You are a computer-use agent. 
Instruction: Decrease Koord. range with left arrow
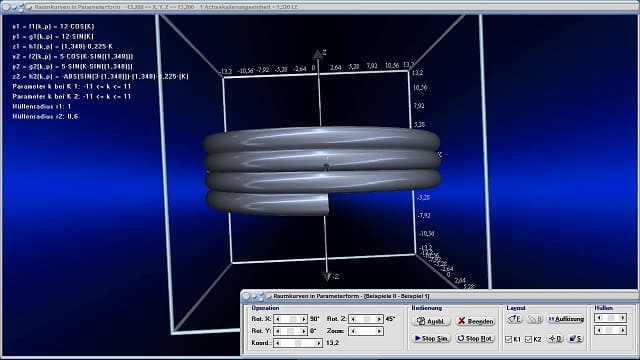click(x=278, y=343)
